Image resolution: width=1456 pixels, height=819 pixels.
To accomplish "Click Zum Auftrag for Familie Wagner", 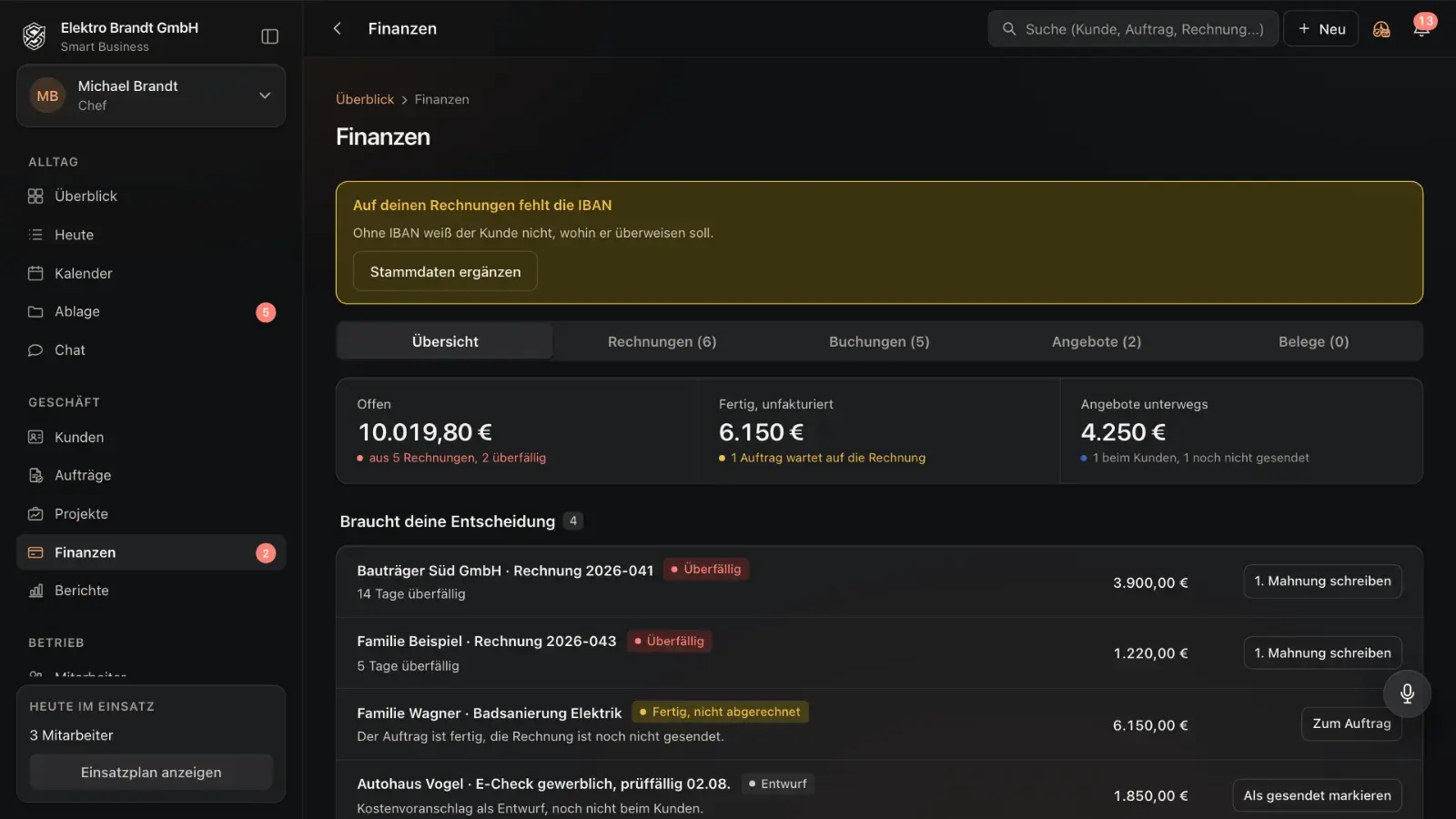I will 1351,723.
